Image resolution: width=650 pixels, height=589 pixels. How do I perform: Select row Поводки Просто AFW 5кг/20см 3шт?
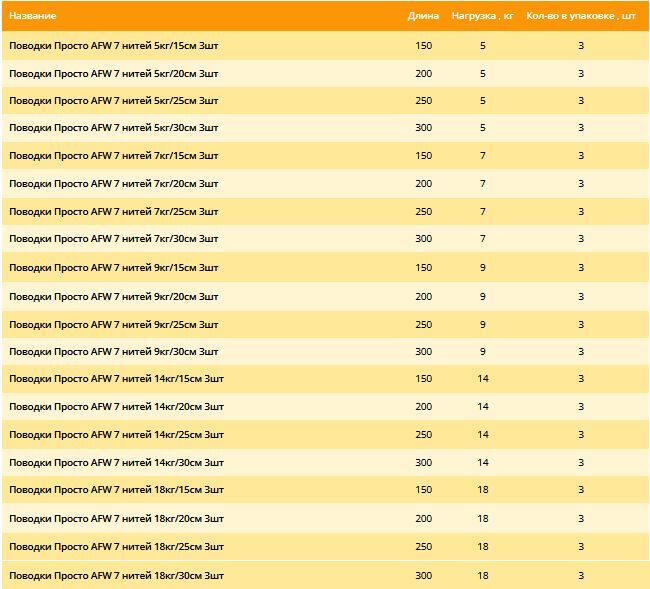tap(325, 73)
